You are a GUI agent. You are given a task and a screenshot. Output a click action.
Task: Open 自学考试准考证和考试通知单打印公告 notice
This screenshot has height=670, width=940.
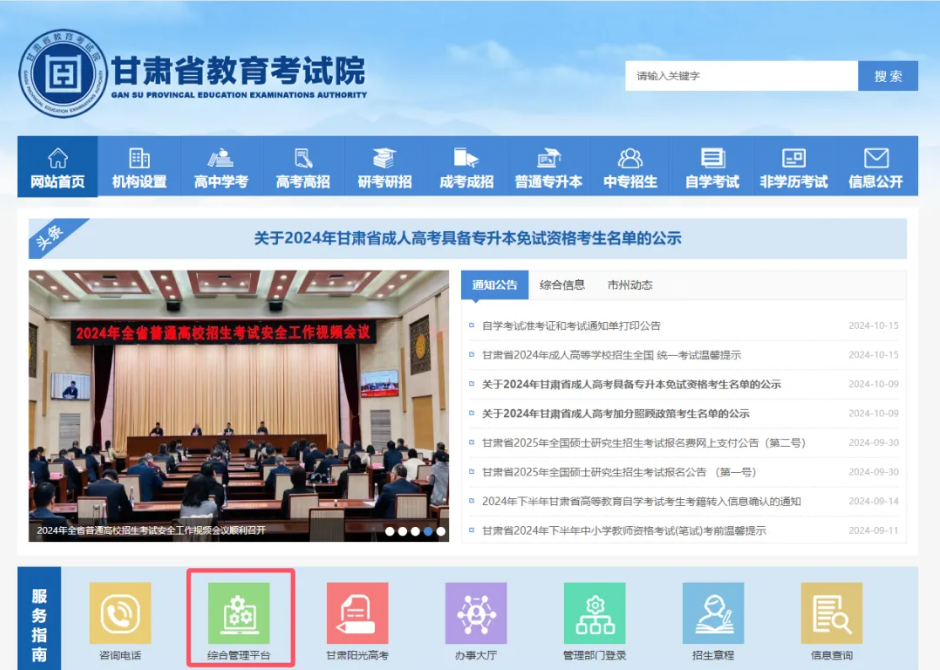point(571,326)
